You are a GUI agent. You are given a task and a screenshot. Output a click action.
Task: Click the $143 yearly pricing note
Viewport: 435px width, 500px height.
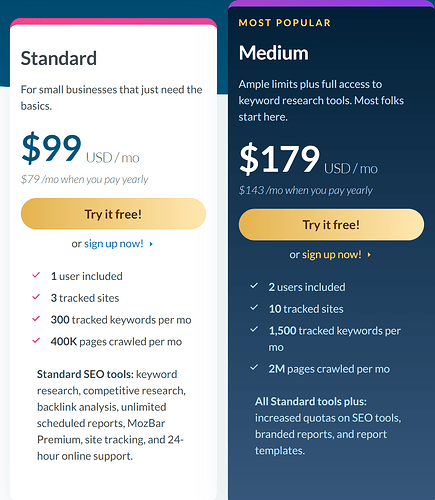coord(306,190)
